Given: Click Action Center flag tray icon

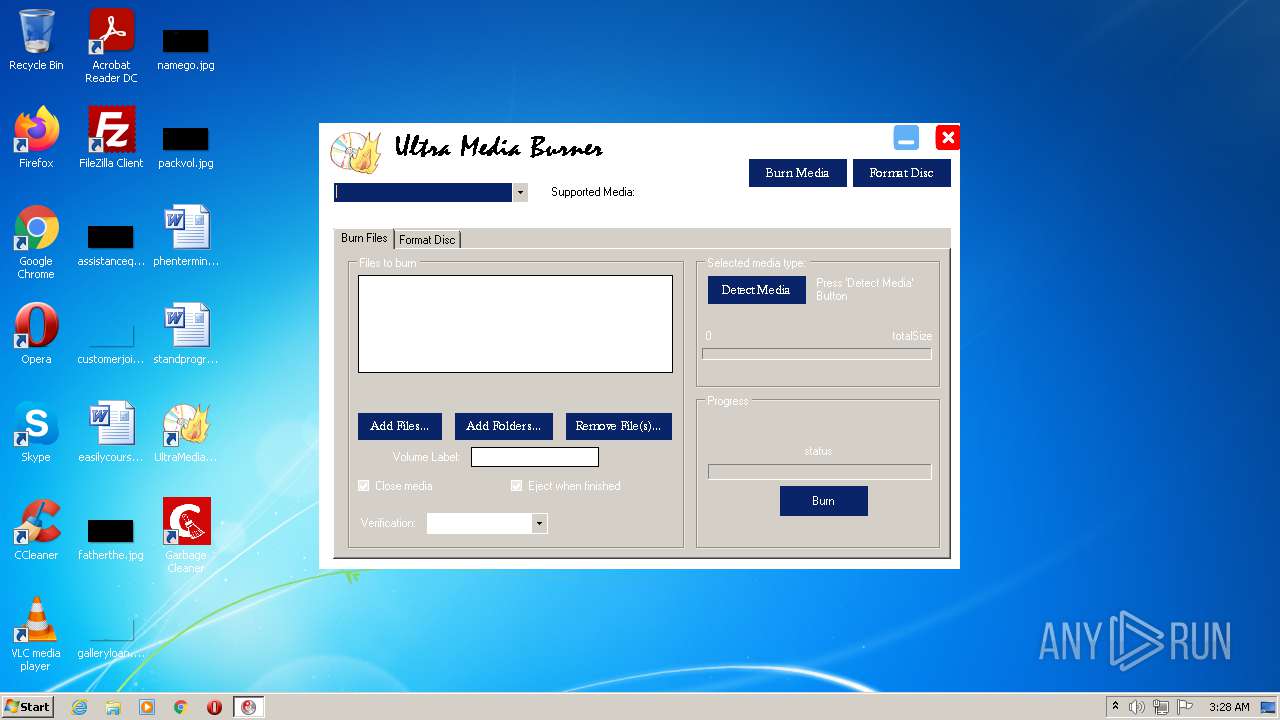Looking at the screenshot, I should click(1185, 707).
